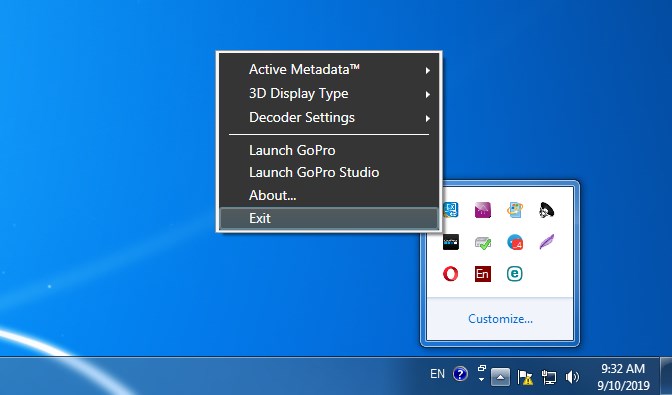Expand the Active Metadata submenu arrow
This screenshot has width=672, height=395.
tap(427, 70)
